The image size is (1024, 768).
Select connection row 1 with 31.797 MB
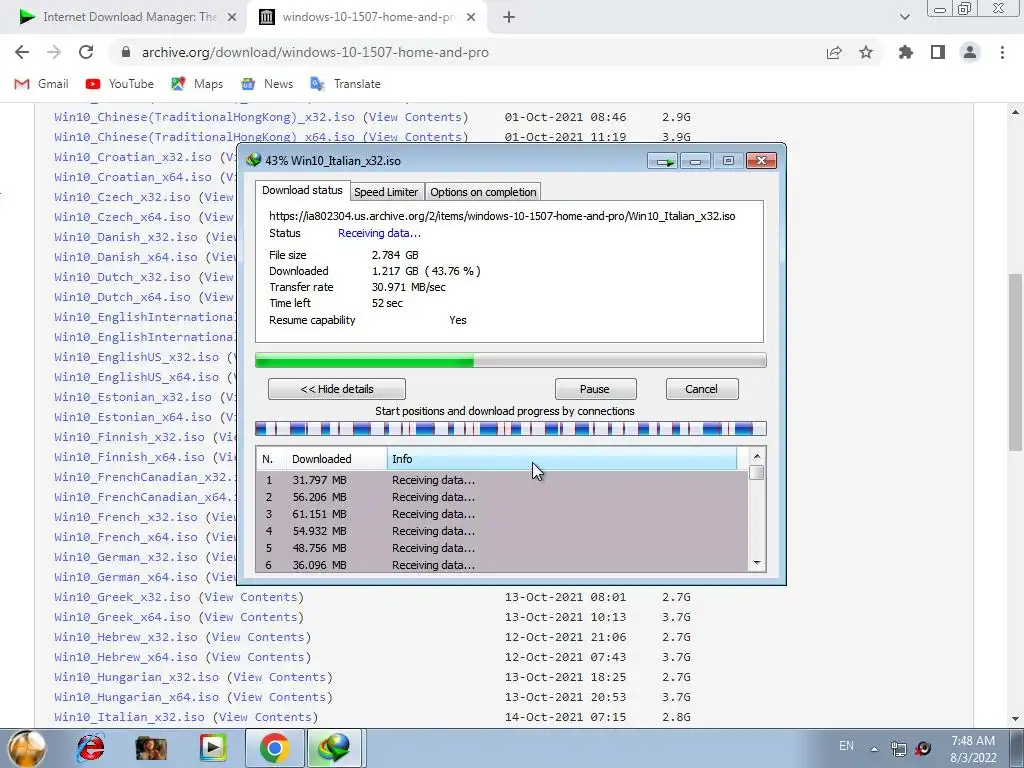tap(502, 480)
